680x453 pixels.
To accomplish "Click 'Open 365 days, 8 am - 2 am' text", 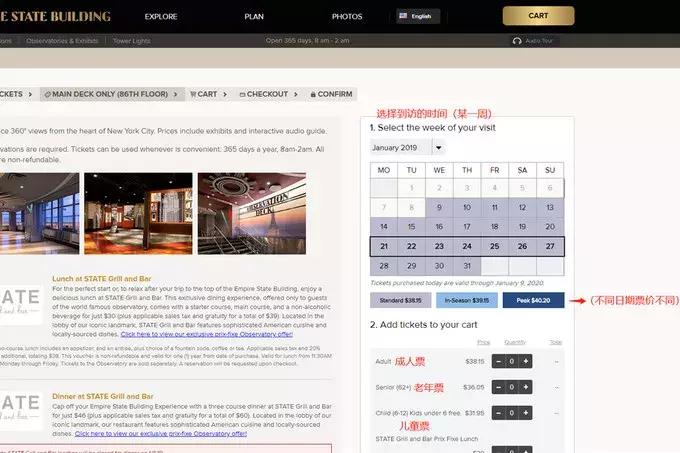I will 307,41.
